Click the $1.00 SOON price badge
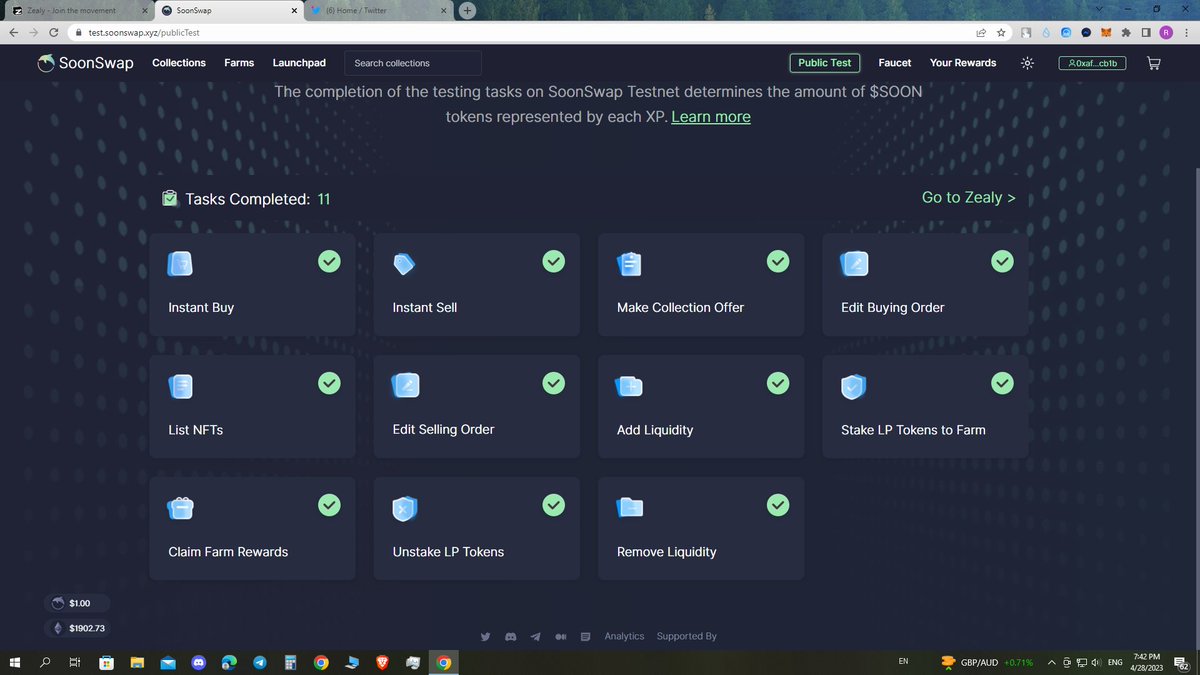 (77, 604)
